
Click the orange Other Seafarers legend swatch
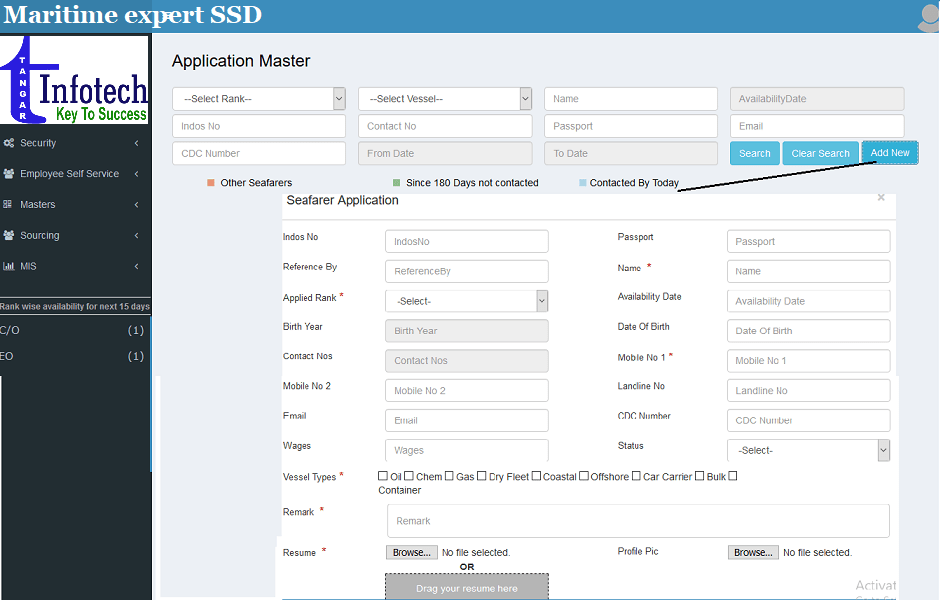pyautogui.click(x=211, y=183)
